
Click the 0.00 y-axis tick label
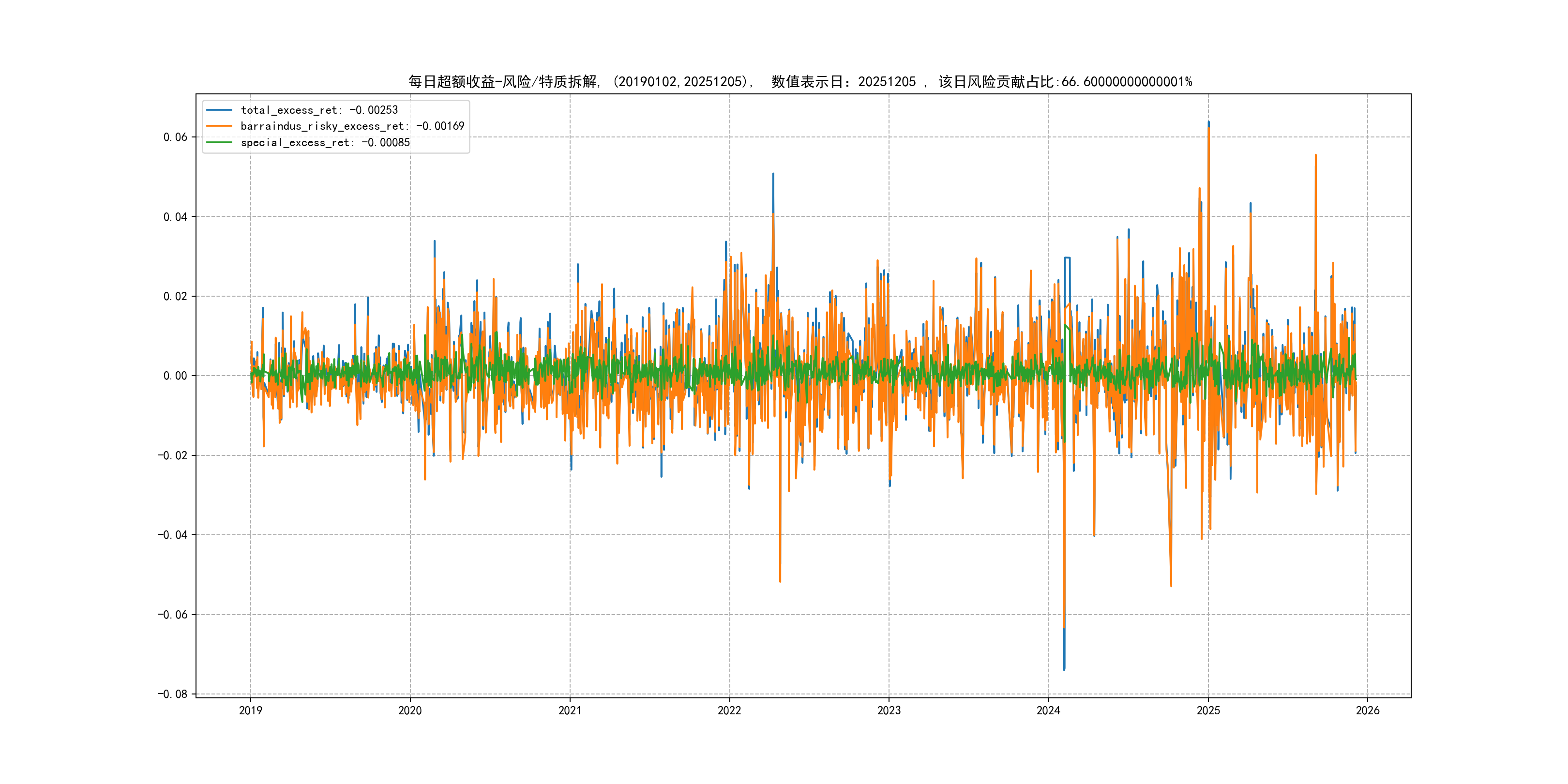[175, 376]
